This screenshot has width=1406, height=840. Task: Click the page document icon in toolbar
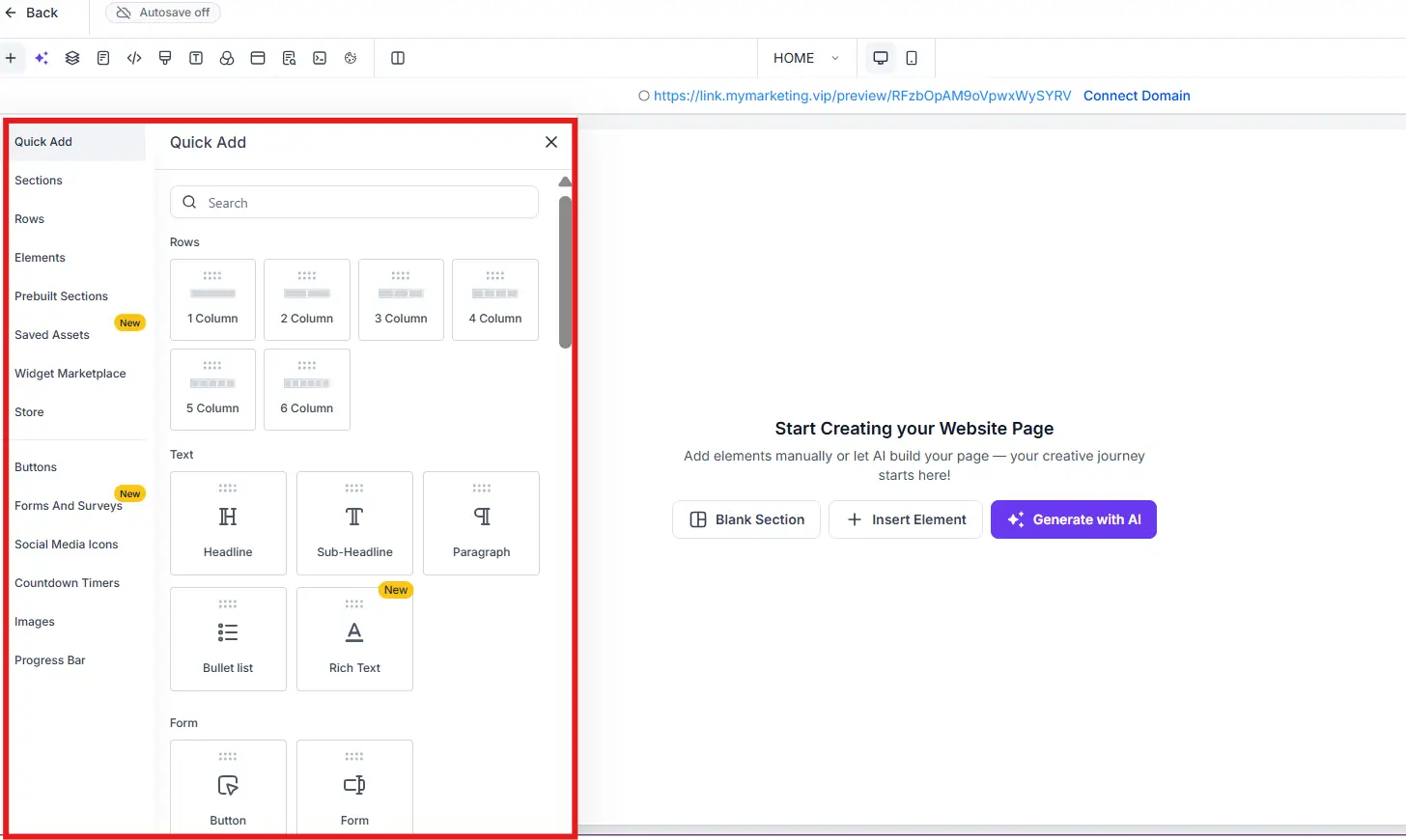[103, 58]
